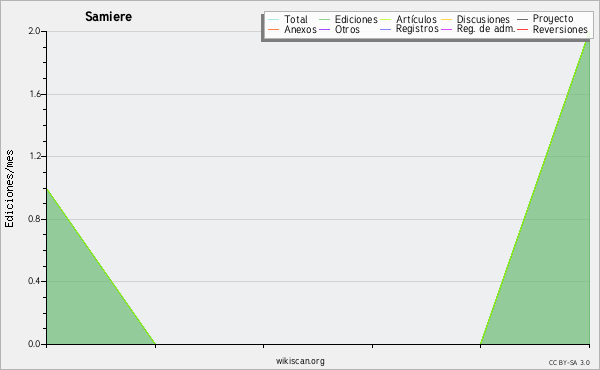Click the Total cyan line swatch
Image resolution: width=600 pixels, height=370 pixels.
[x=274, y=20]
